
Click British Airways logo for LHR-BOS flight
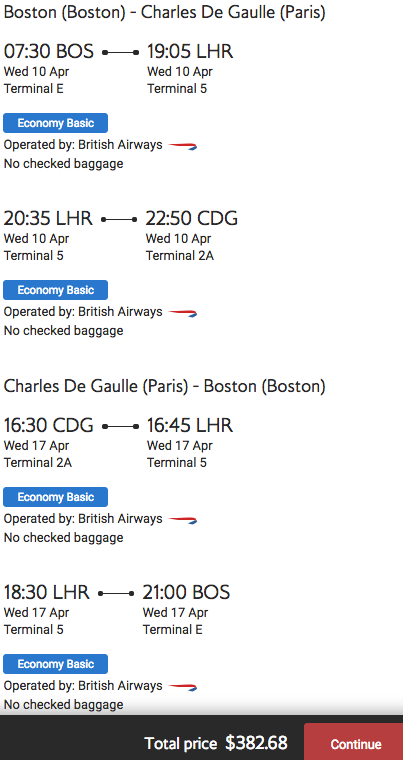click(x=183, y=686)
